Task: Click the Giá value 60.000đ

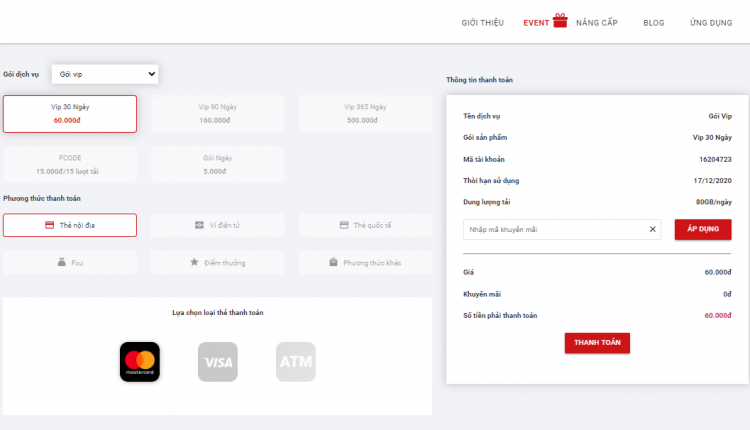Action: point(717,272)
